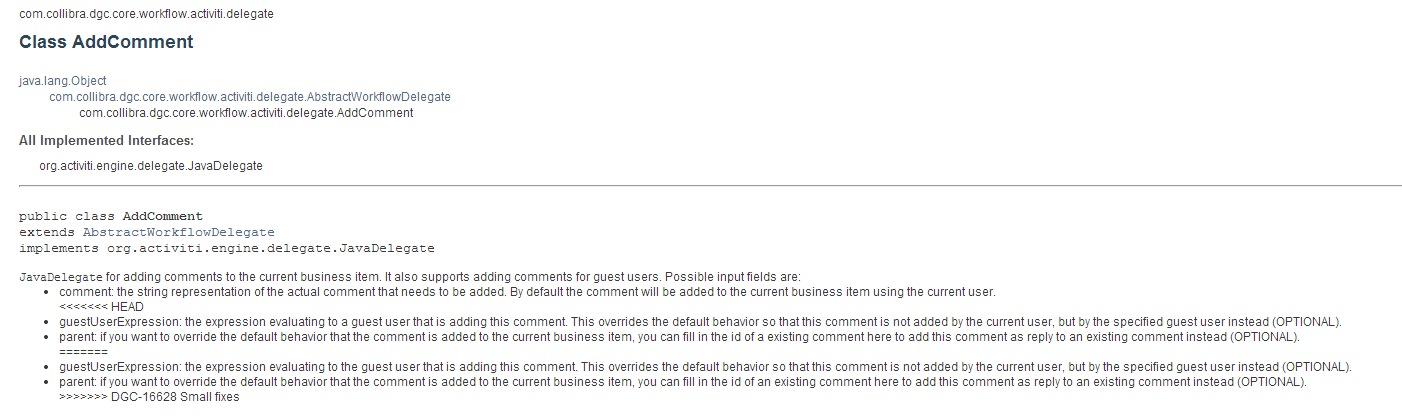Click the 'implements org.activiti.engine.delegate.JavaDelegate' line

click(x=227, y=248)
